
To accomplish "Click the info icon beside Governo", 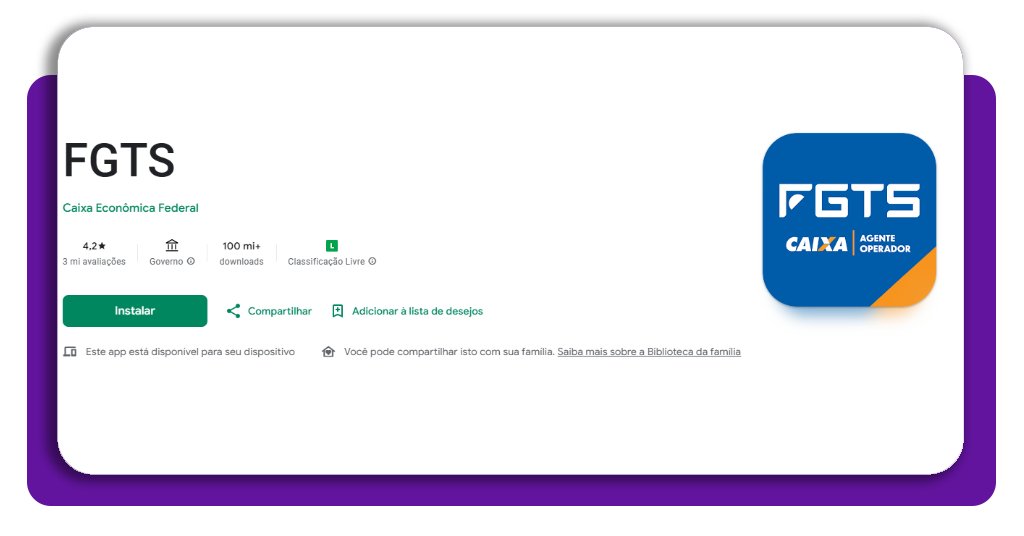I will click(x=191, y=261).
